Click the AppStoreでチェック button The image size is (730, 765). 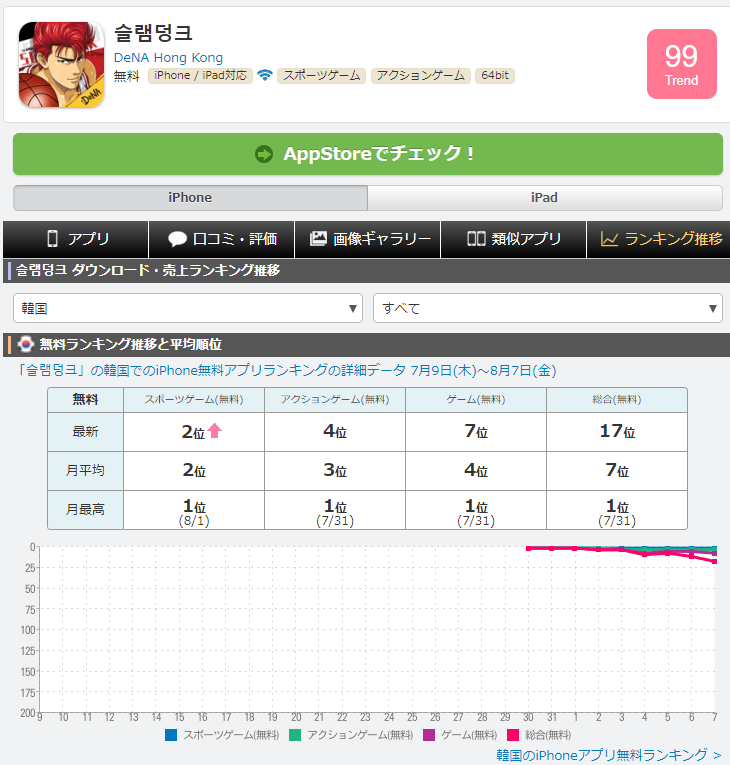(x=368, y=154)
